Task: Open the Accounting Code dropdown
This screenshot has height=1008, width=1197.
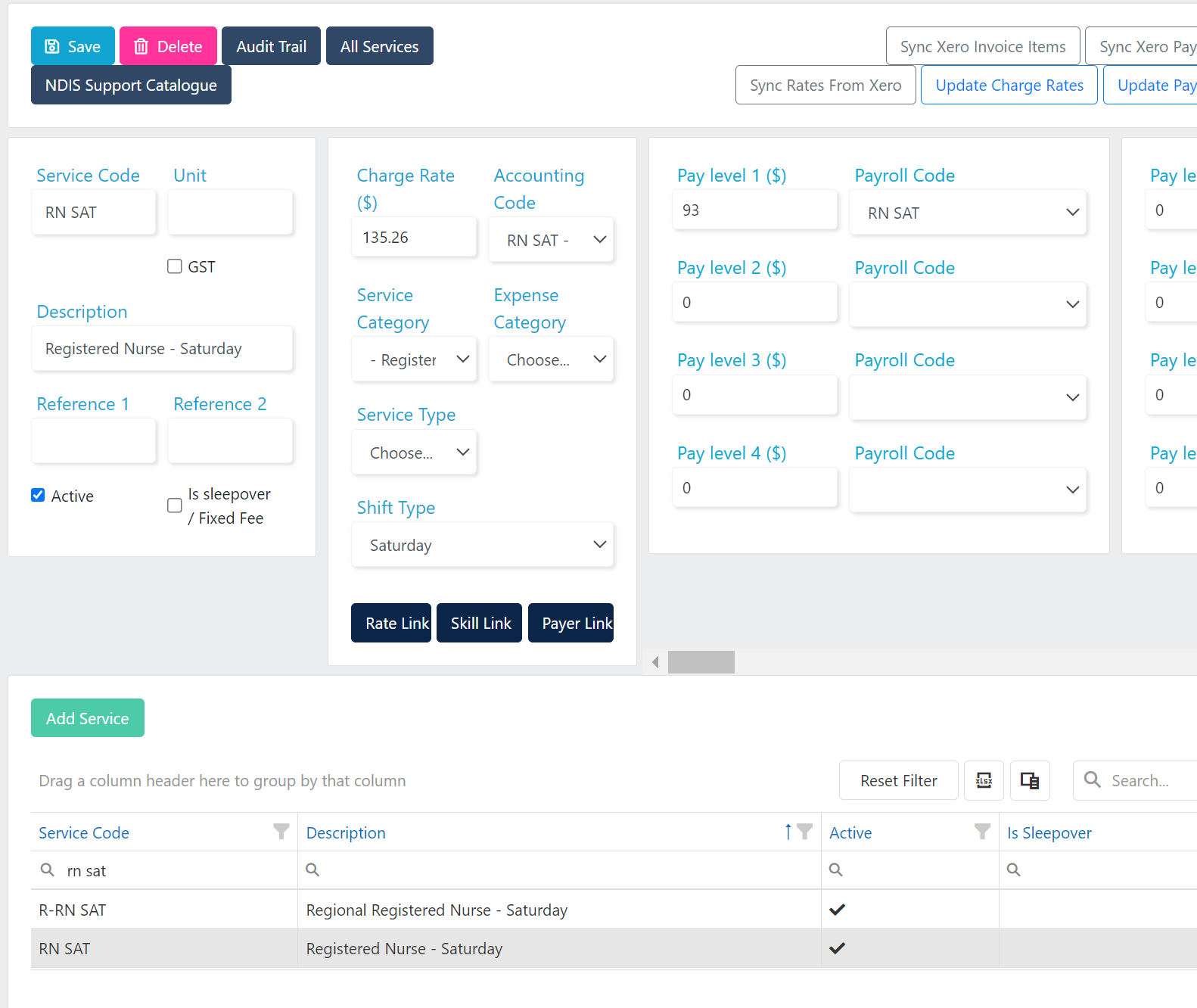Action: coord(551,240)
